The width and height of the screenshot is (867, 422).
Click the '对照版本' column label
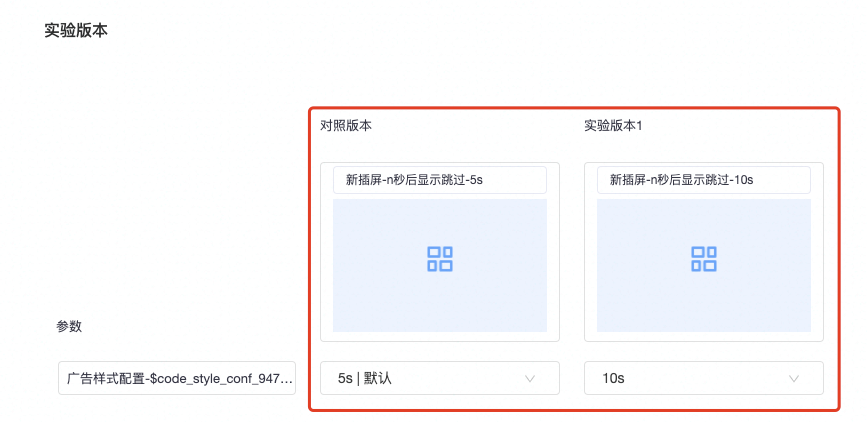pos(346,126)
